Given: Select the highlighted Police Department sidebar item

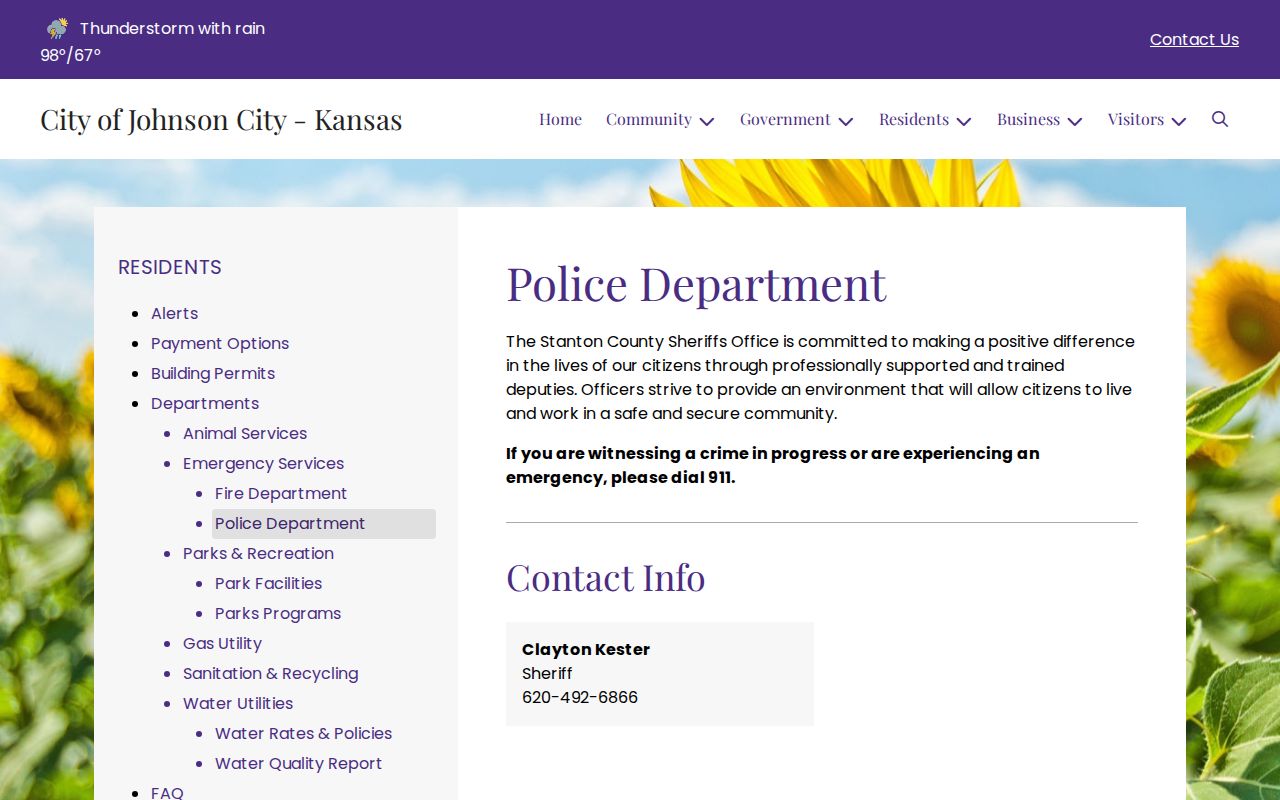Looking at the screenshot, I should coord(324,523).
